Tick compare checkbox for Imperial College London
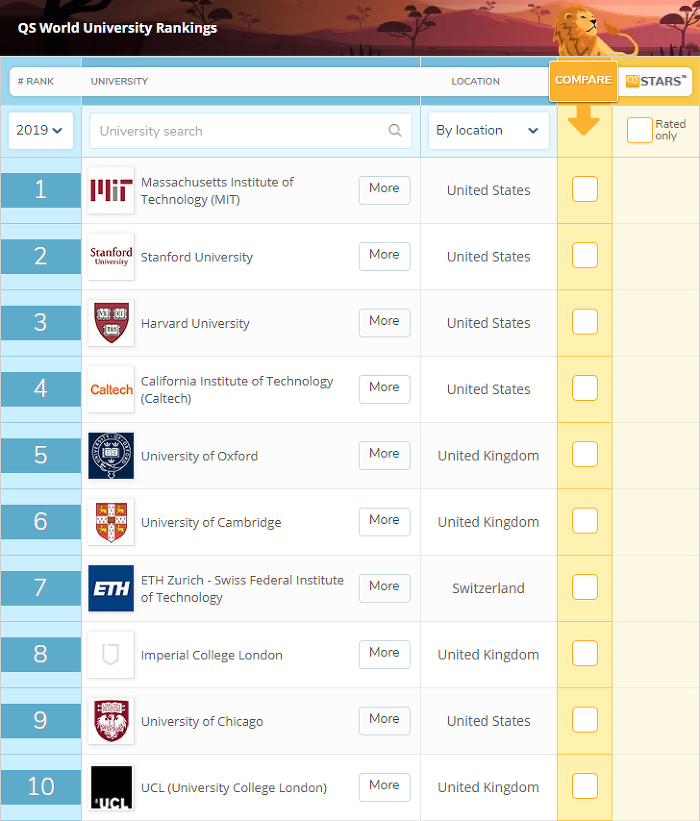 click(585, 653)
